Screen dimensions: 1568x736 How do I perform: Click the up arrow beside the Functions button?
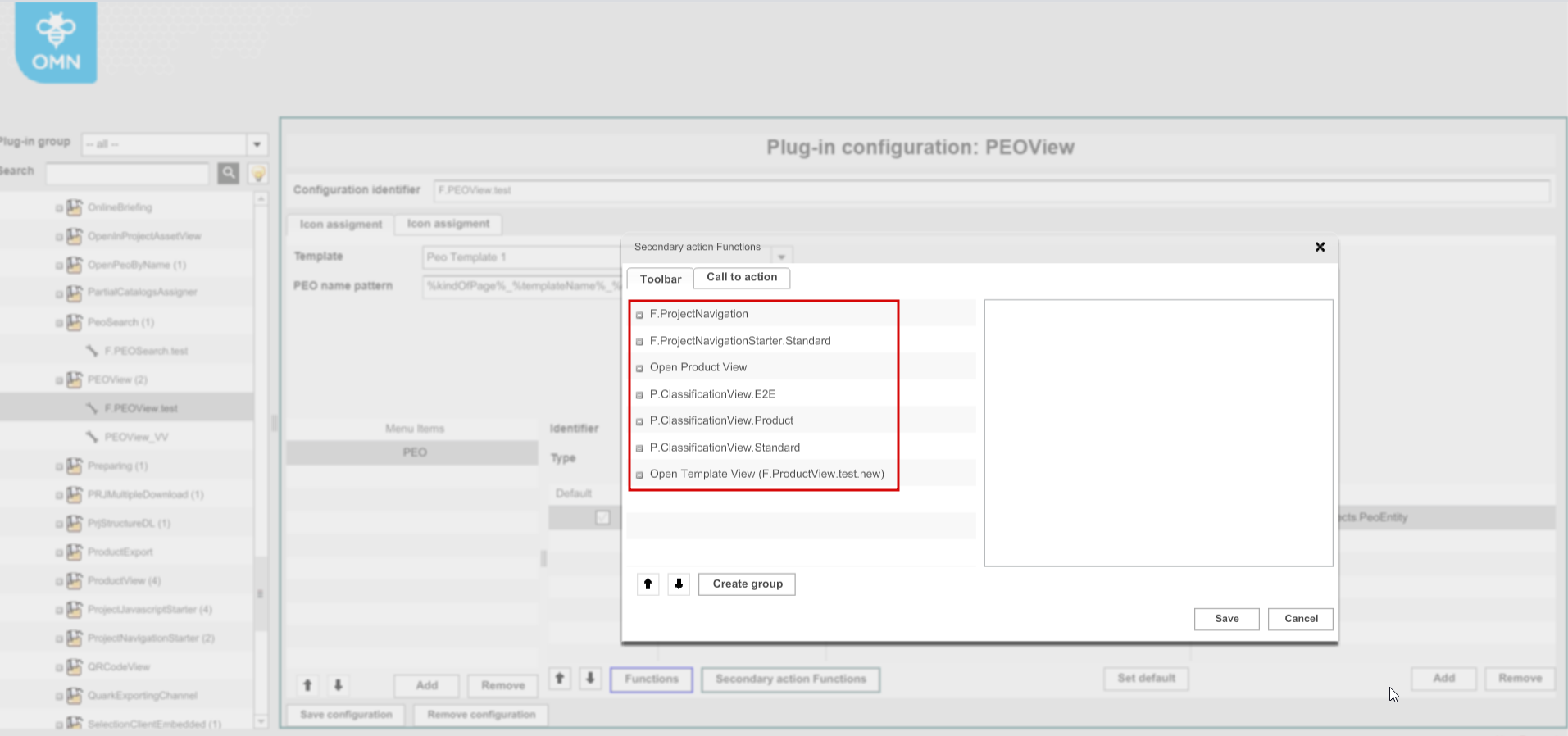[560, 679]
